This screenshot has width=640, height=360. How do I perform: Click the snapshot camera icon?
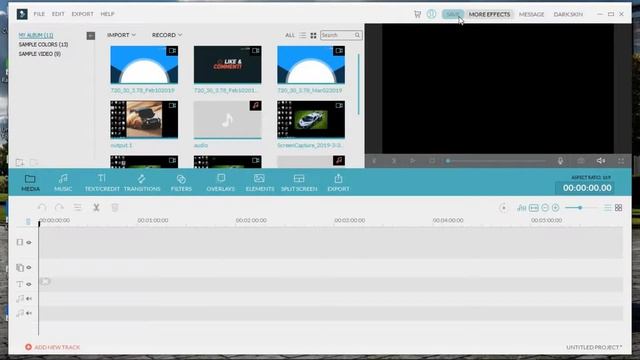[x=581, y=161]
